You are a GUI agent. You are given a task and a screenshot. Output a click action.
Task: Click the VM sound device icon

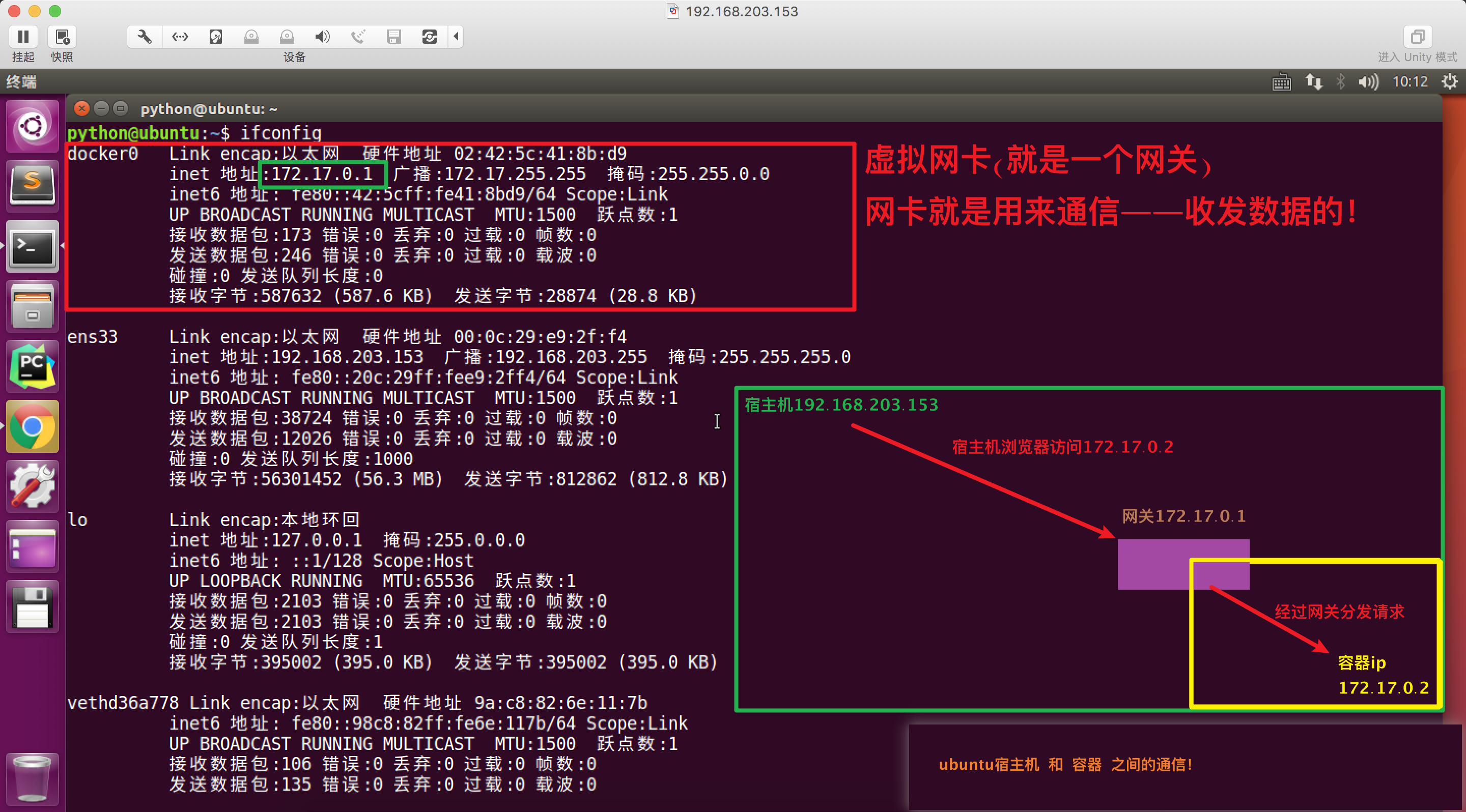click(322, 37)
